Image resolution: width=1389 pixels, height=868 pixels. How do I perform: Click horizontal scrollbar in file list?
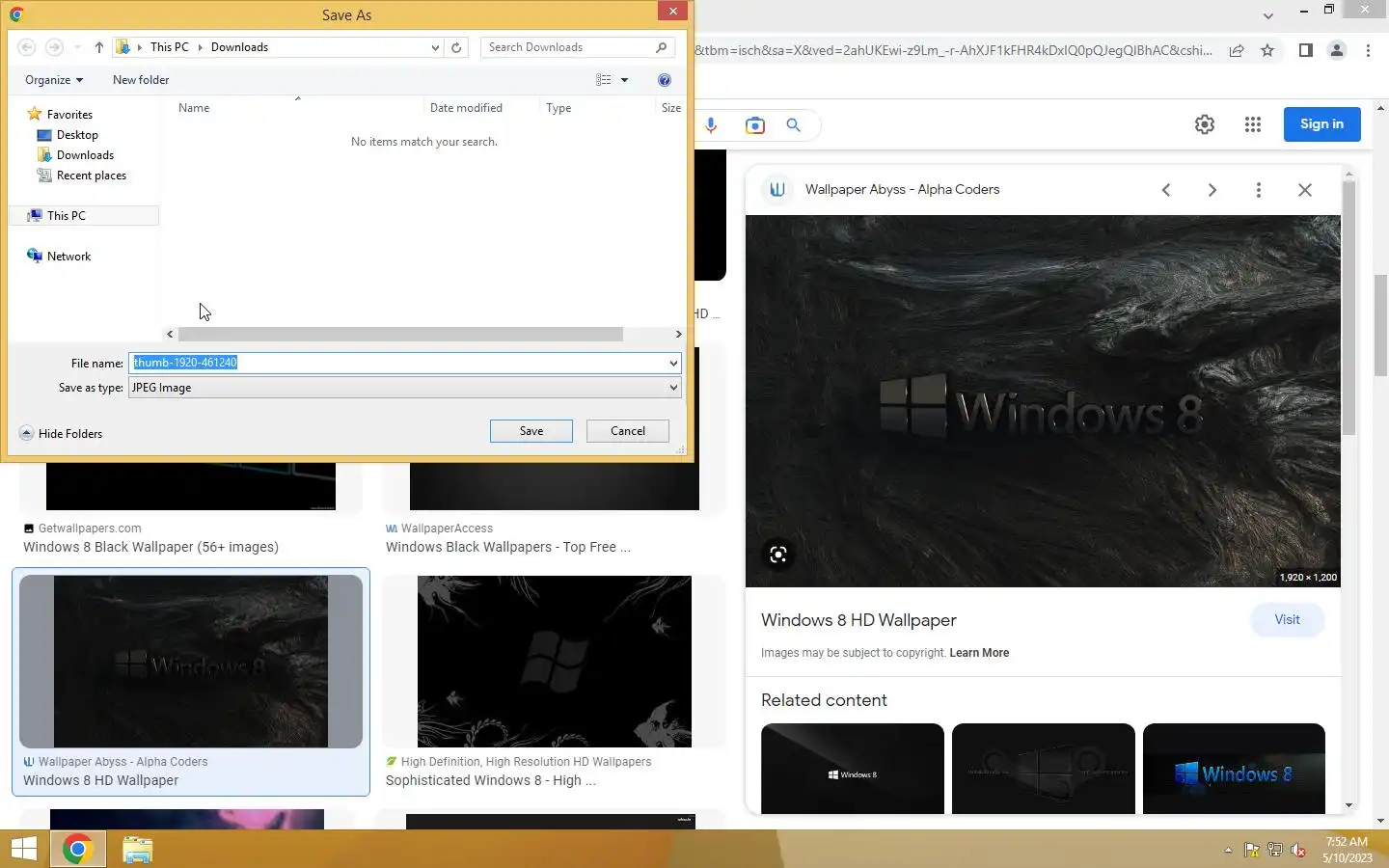coord(400,334)
